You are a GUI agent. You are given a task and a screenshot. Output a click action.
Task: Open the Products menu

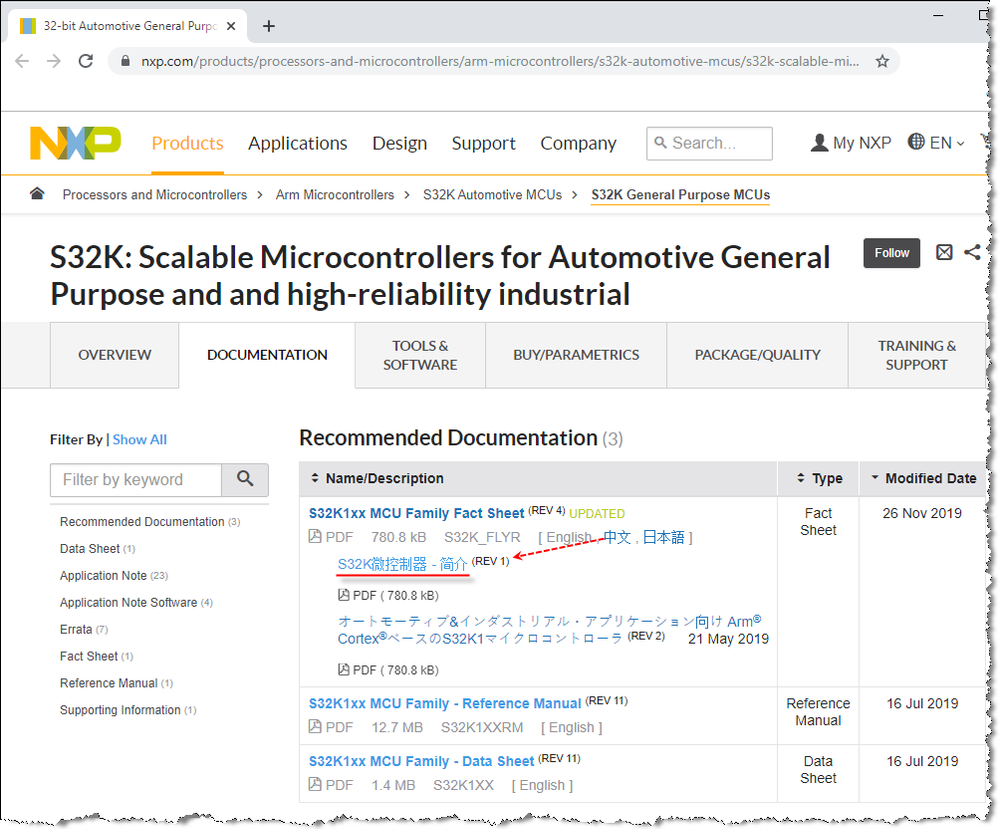pyautogui.click(x=187, y=143)
